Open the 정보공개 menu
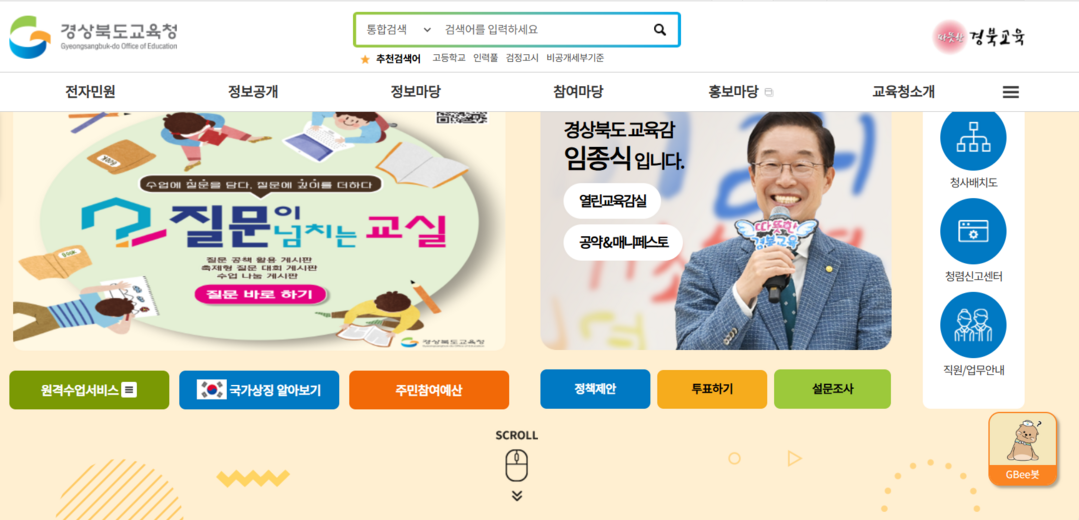Viewport: 1079px width, 520px height. pos(253,91)
